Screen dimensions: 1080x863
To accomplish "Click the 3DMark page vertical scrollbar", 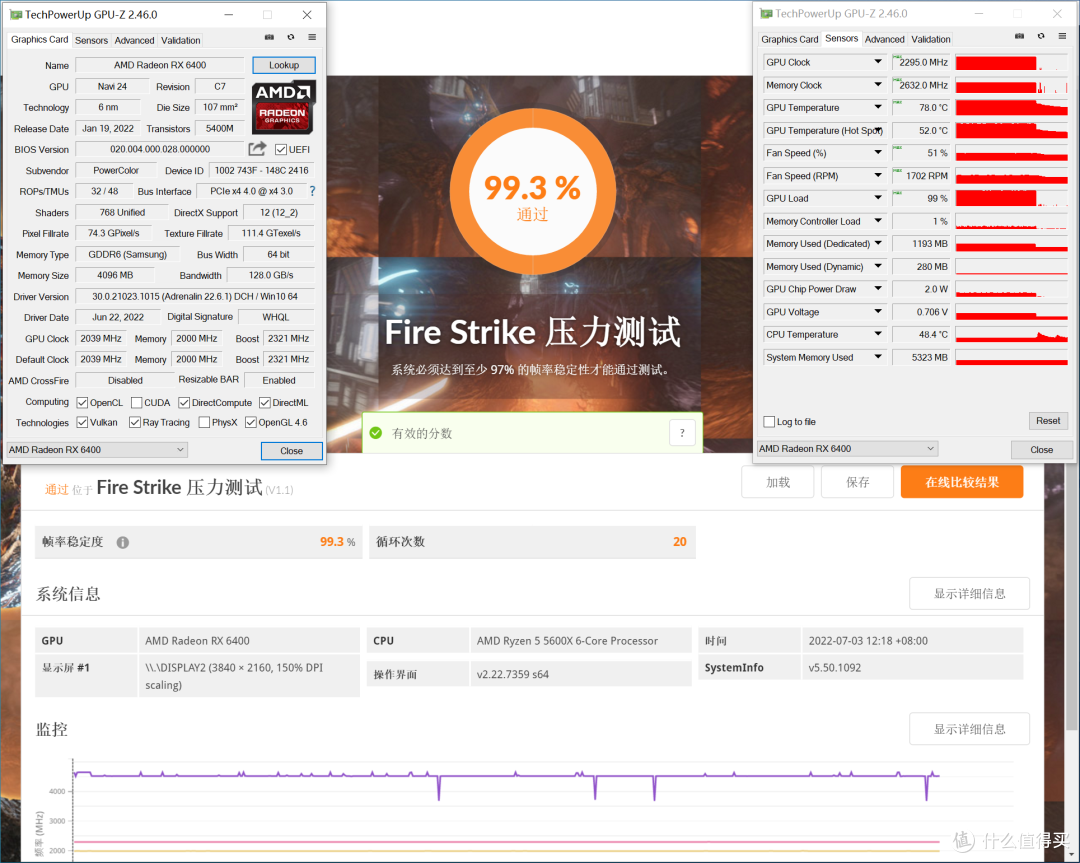I will 1073,596.
